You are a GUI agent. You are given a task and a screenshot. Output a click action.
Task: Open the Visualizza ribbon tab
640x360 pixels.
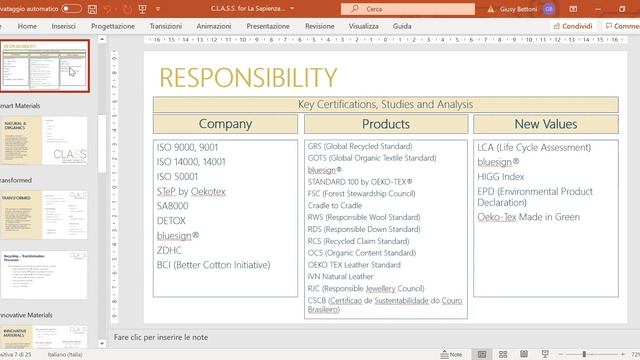363,26
